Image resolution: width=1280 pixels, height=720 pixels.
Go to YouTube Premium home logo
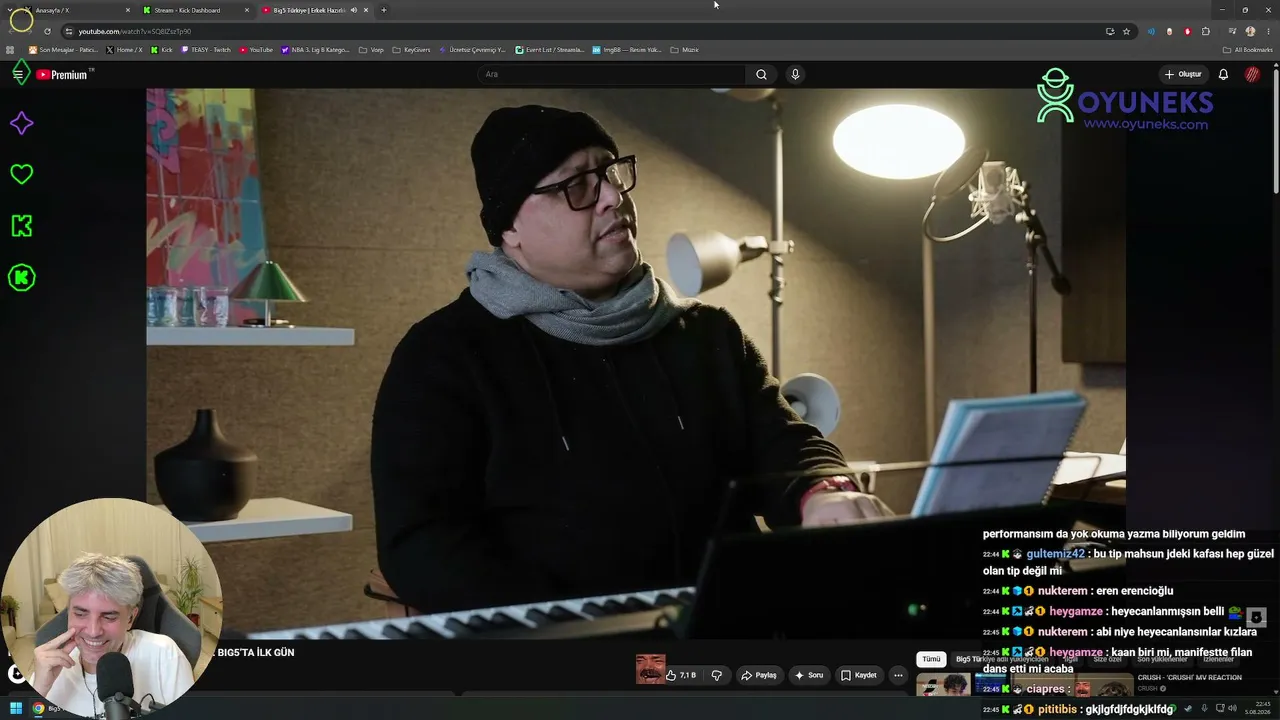pyautogui.click(x=64, y=74)
